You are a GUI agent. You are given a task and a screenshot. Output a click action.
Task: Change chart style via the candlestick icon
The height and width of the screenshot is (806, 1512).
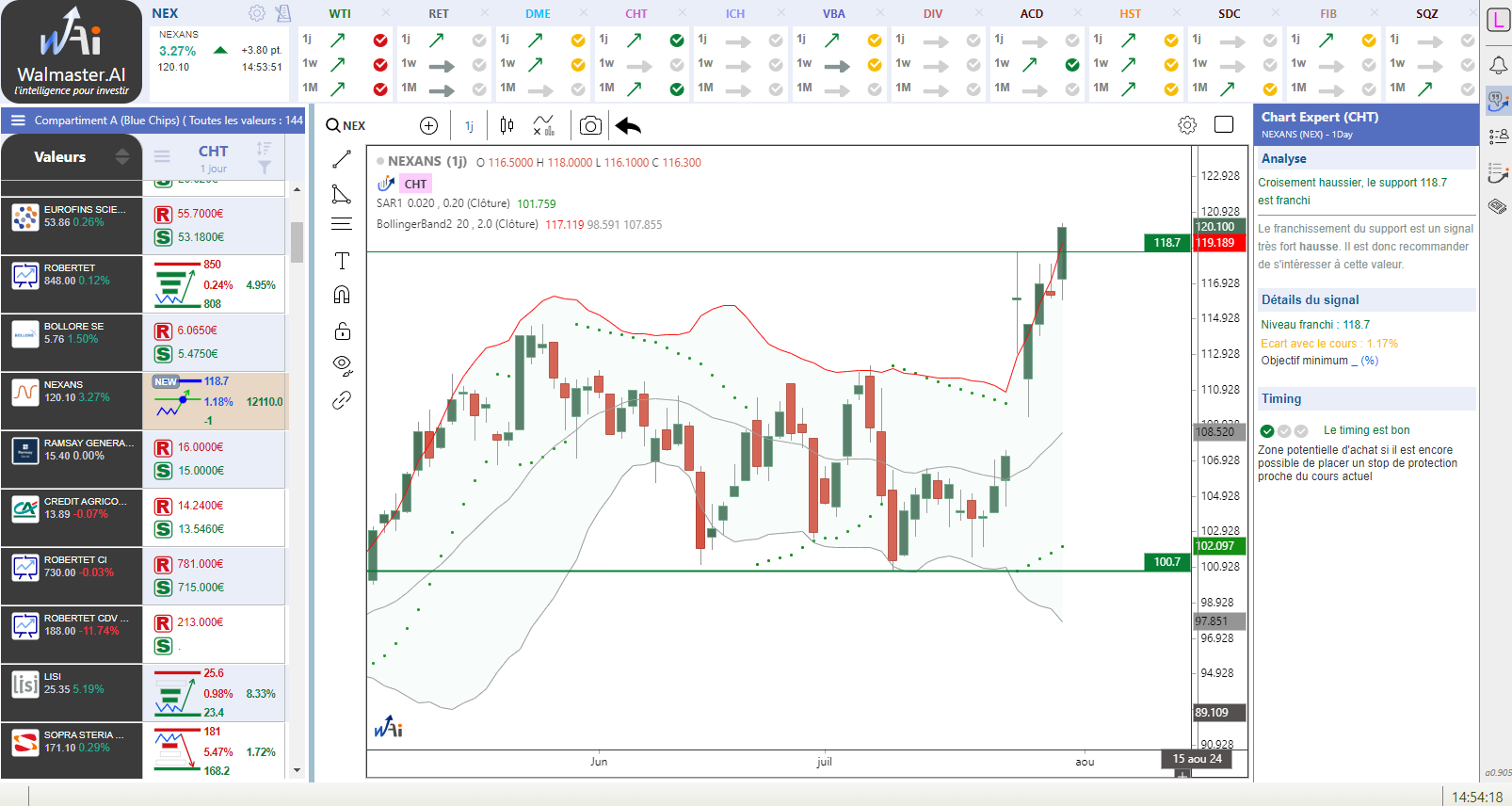tap(507, 126)
